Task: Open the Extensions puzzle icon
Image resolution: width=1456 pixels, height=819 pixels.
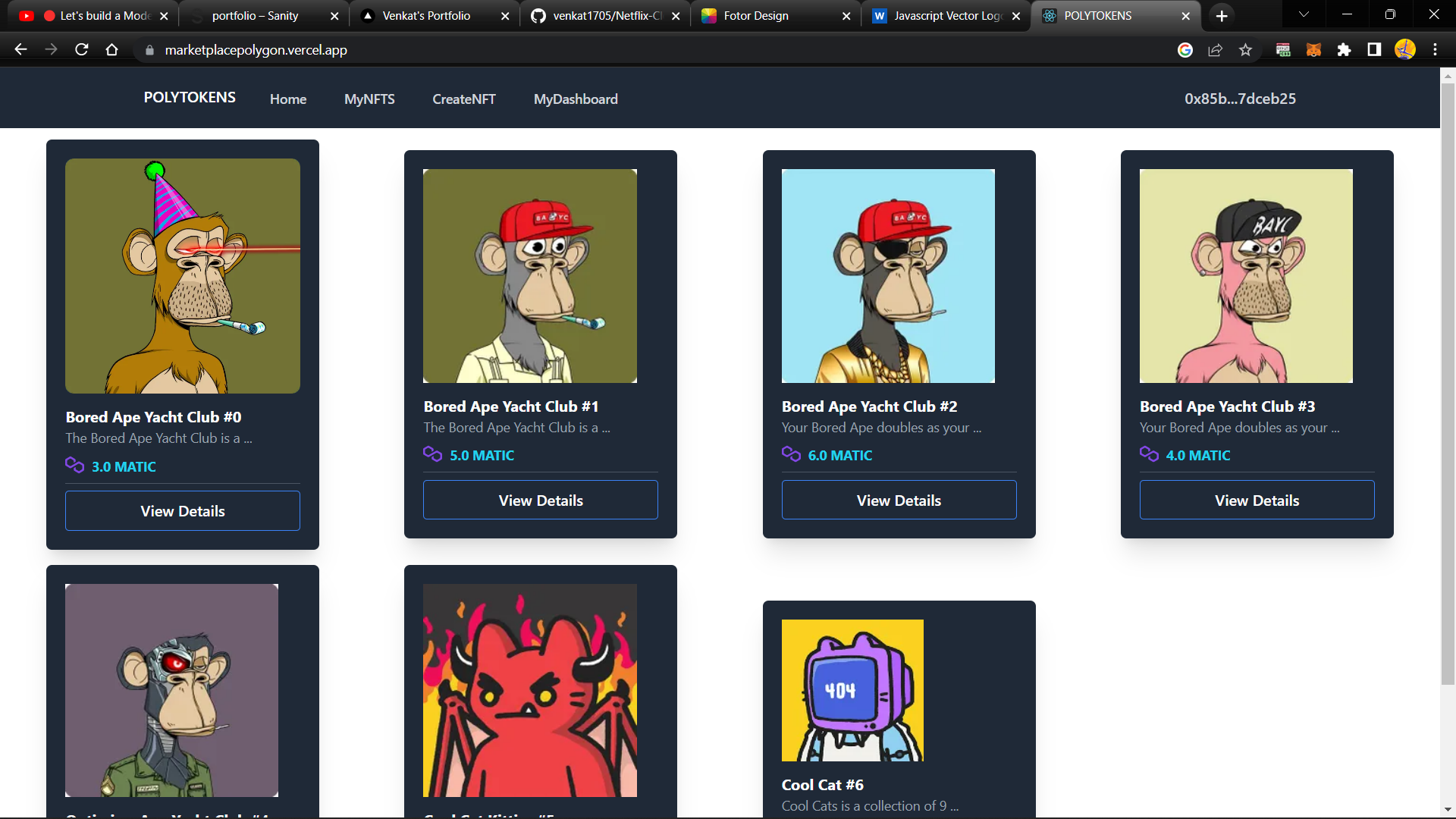Action: click(x=1344, y=50)
